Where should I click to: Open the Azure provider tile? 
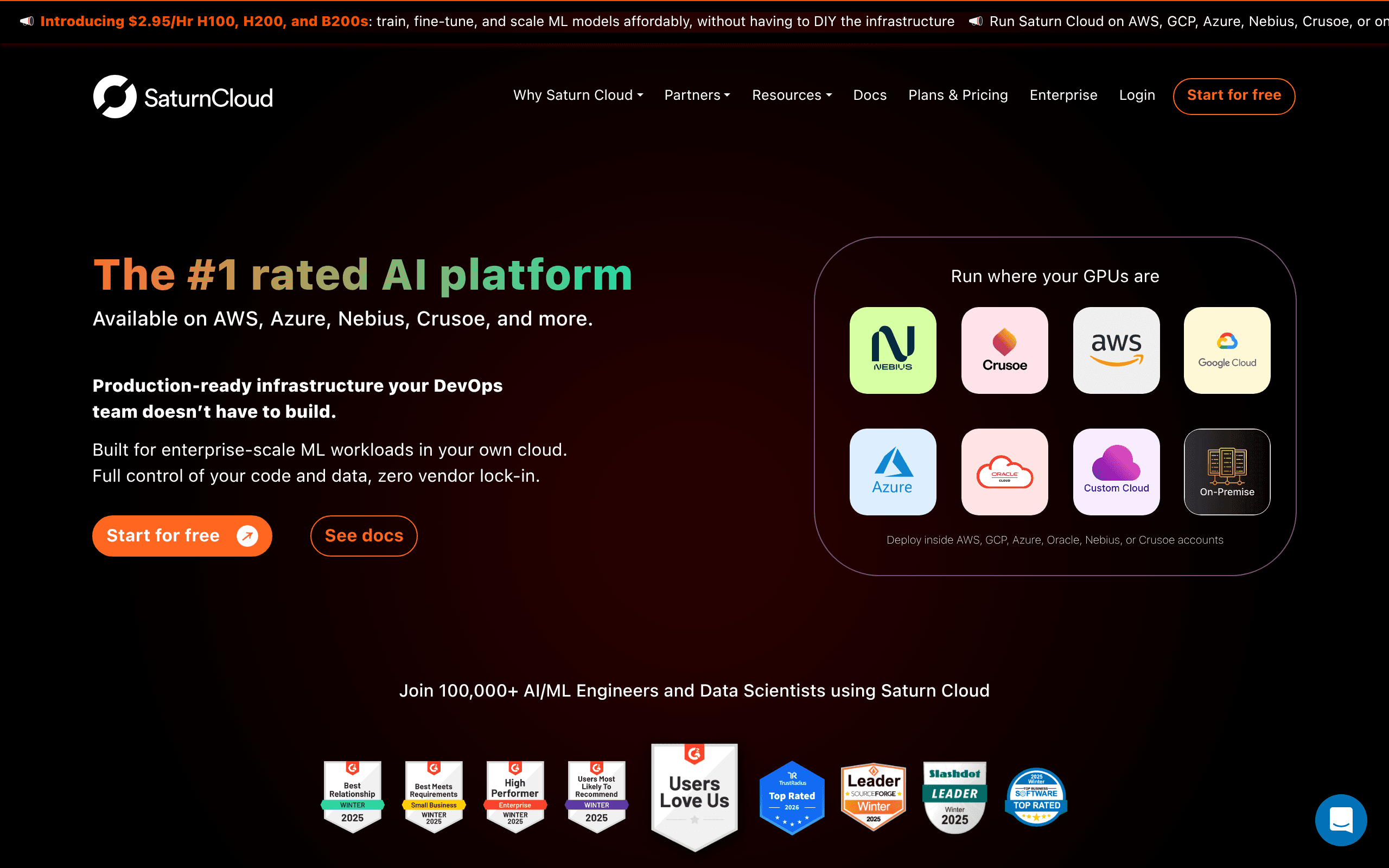[x=893, y=472]
